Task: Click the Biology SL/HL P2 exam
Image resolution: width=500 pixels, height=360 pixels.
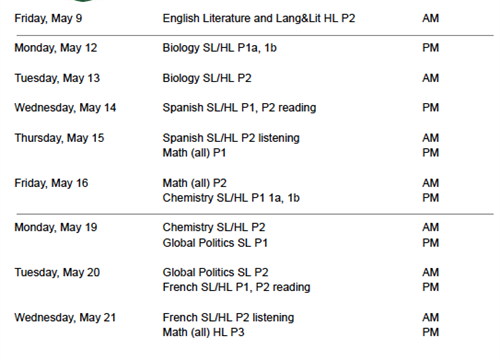Action: (207, 78)
